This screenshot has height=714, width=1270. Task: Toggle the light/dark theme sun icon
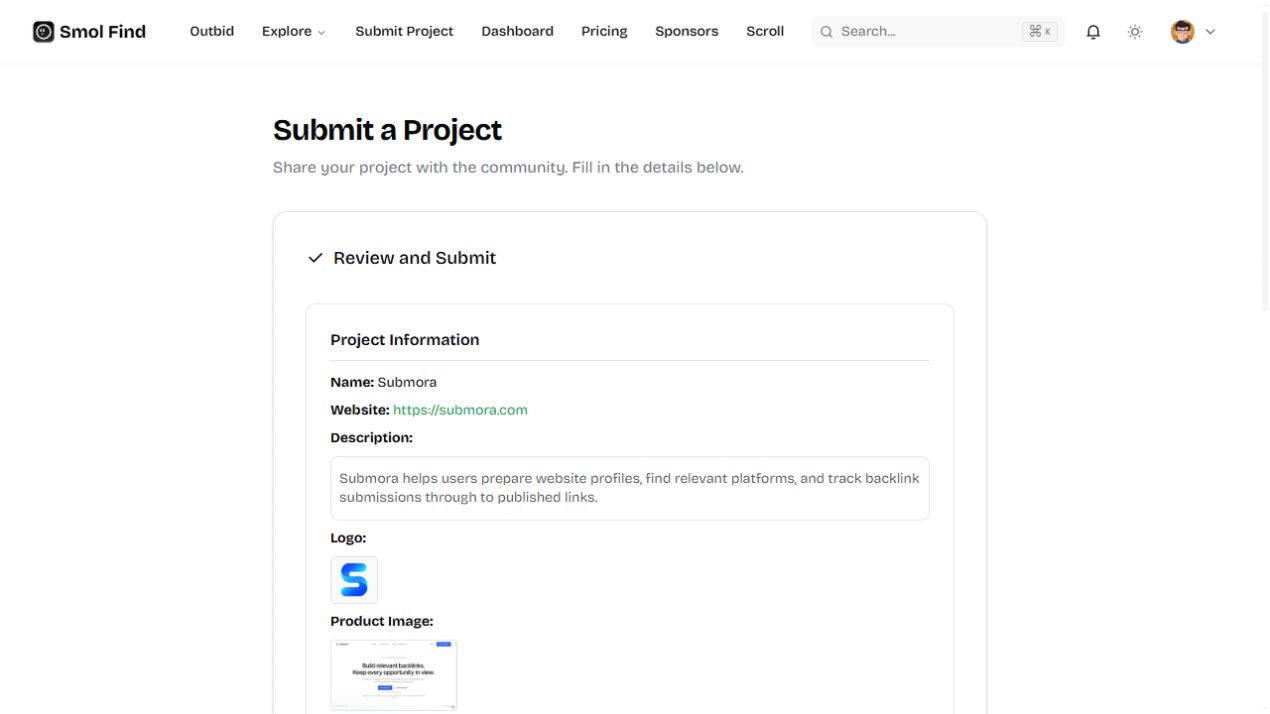(x=1135, y=32)
